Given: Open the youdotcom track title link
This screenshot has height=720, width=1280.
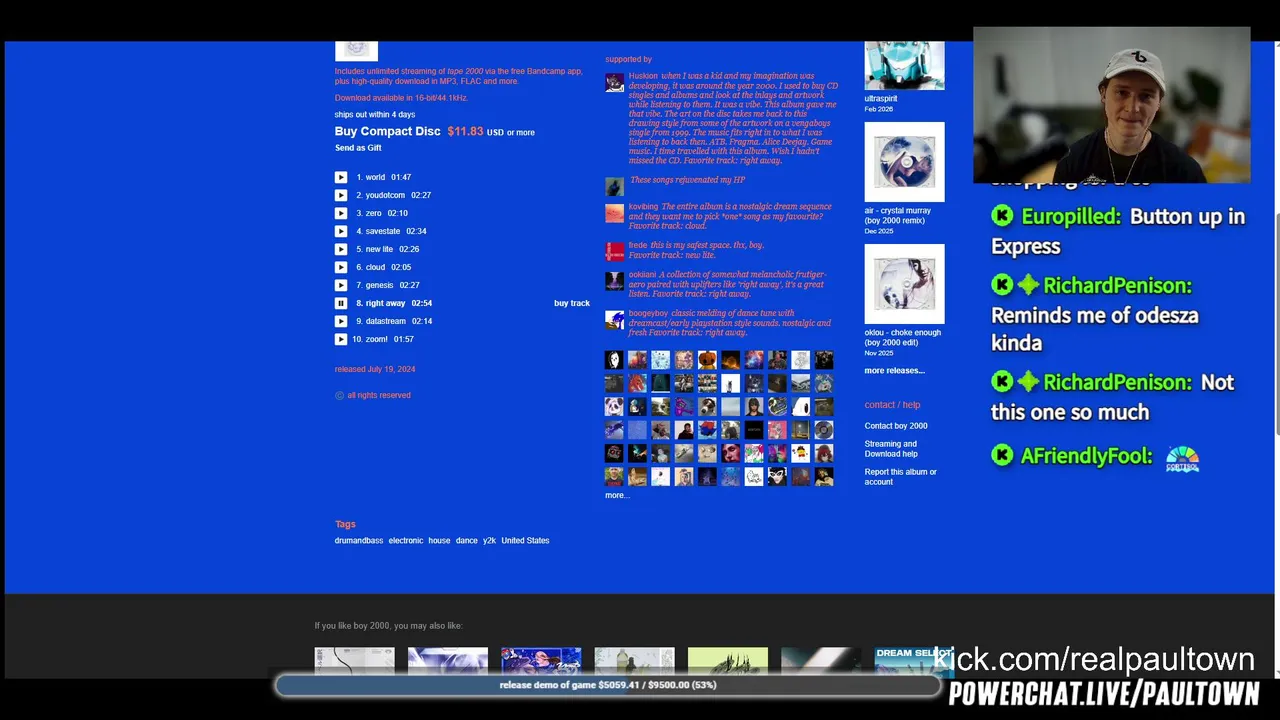Looking at the screenshot, I should (385, 195).
